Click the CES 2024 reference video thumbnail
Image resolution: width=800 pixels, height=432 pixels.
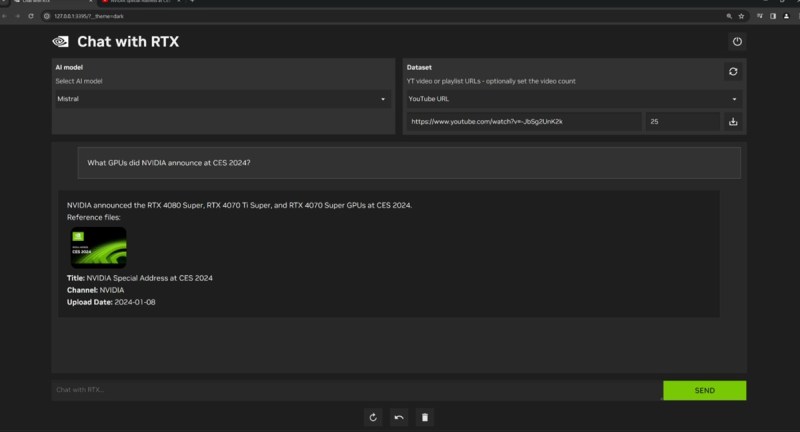(98, 247)
